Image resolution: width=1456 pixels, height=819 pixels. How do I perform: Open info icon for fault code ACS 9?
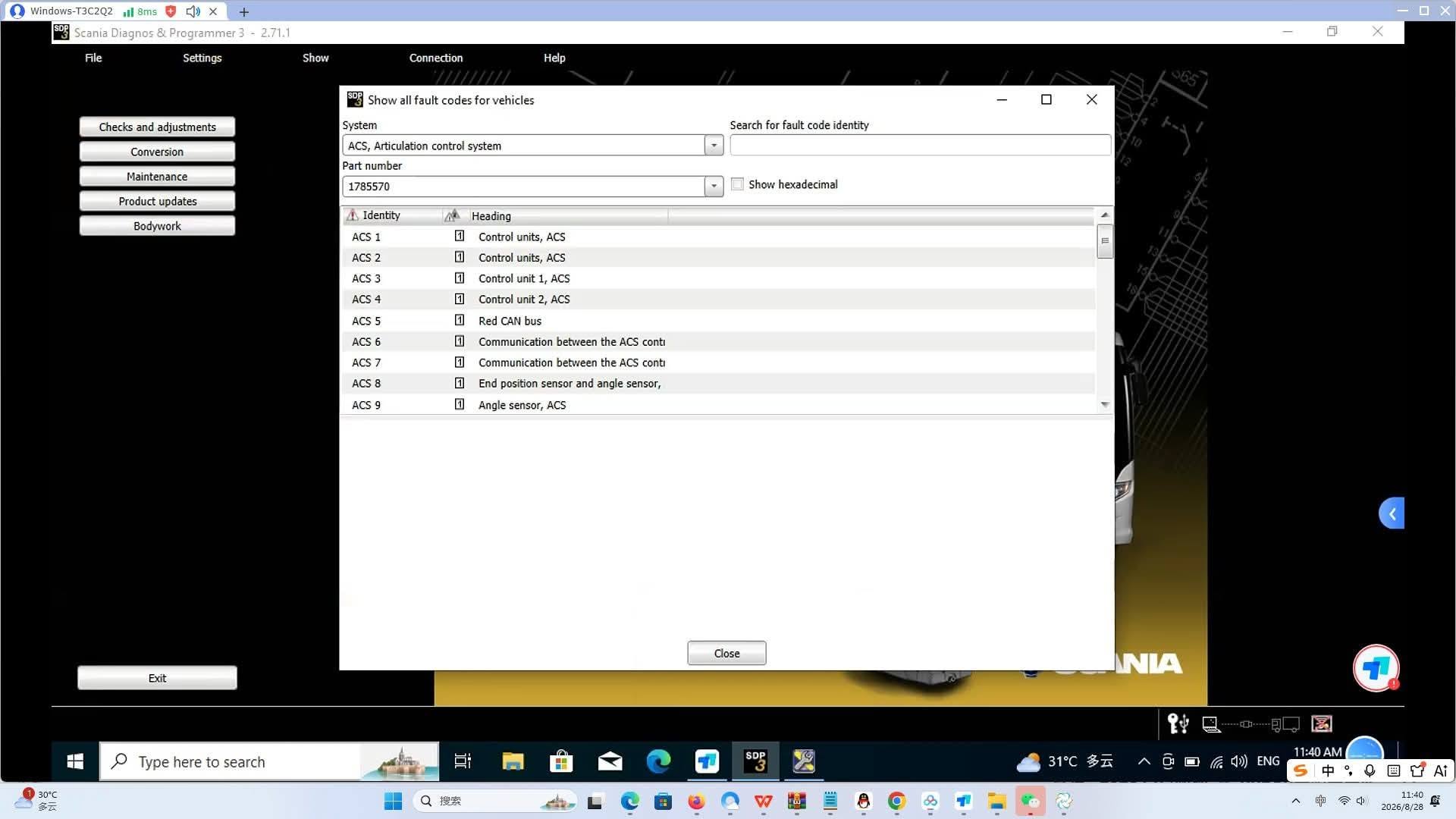click(460, 404)
